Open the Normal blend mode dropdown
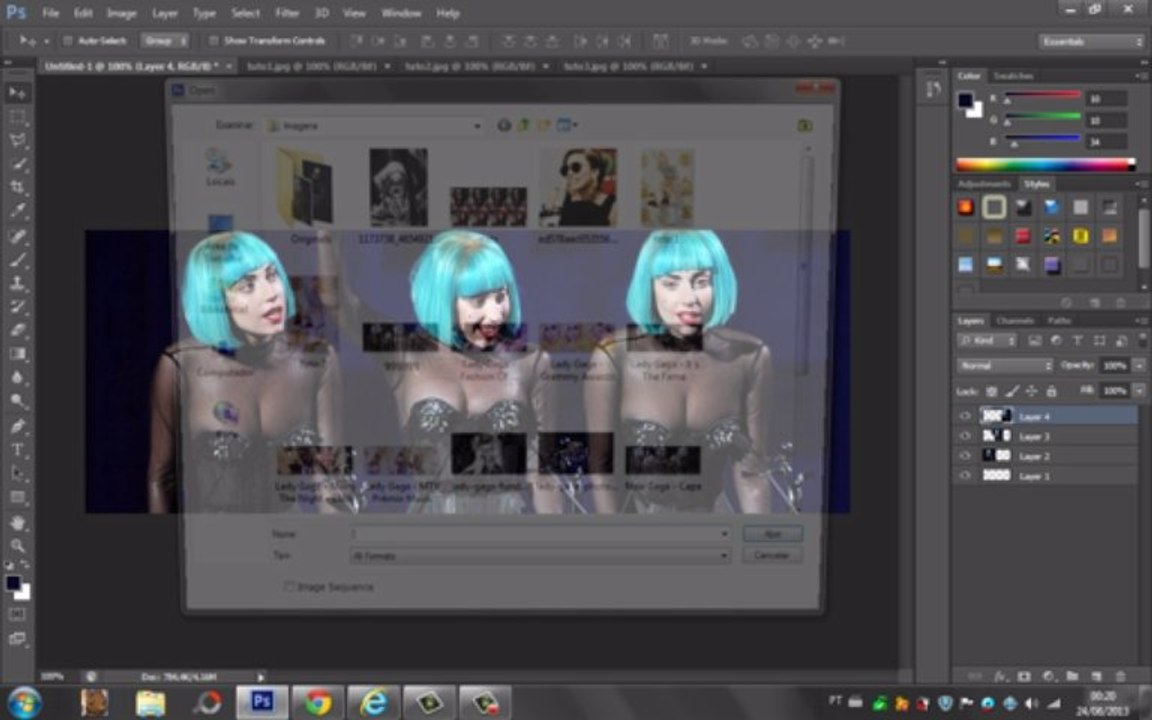 point(1004,366)
